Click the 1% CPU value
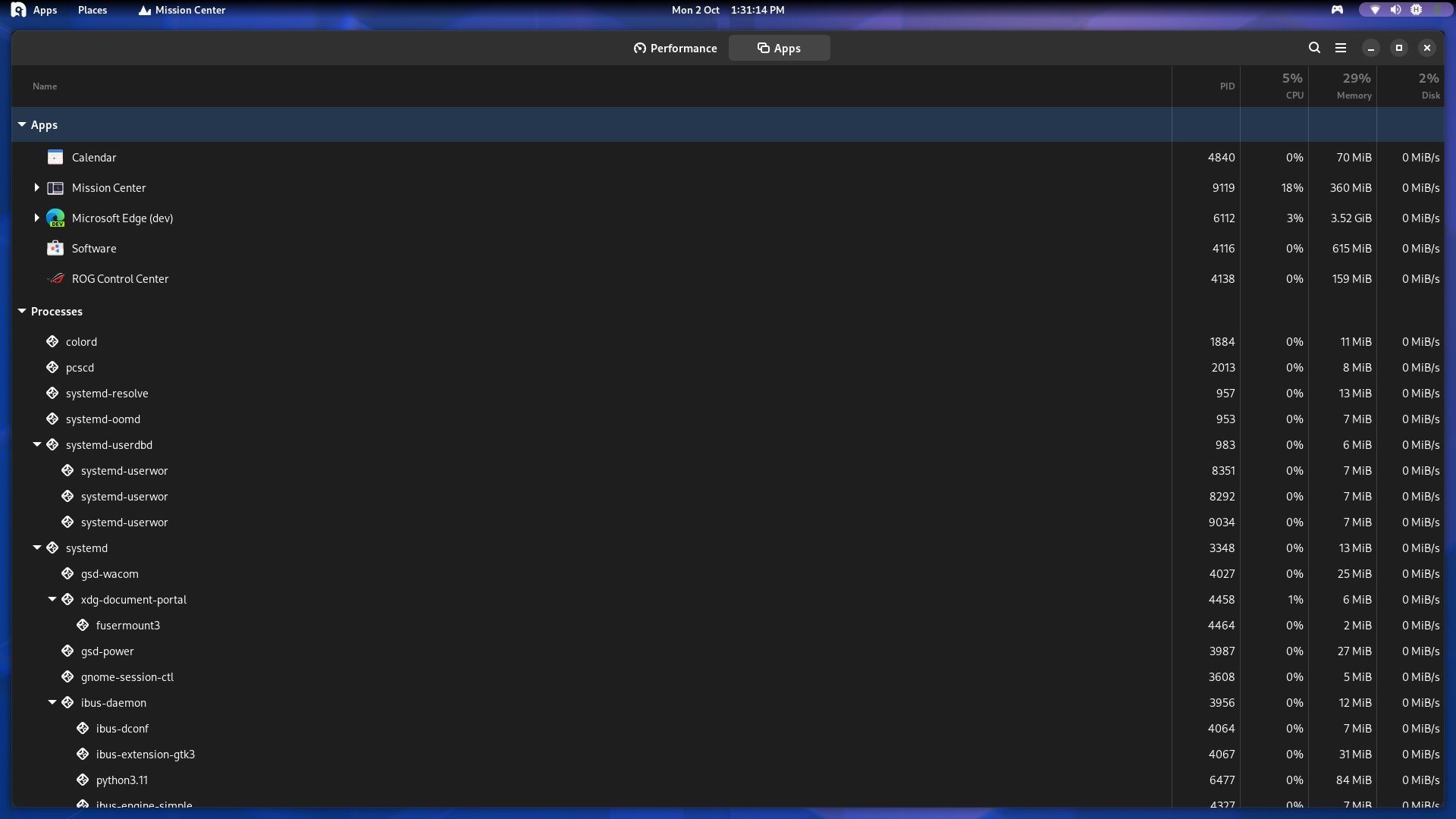Screen dimensions: 1456x819 tap(1295, 599)
